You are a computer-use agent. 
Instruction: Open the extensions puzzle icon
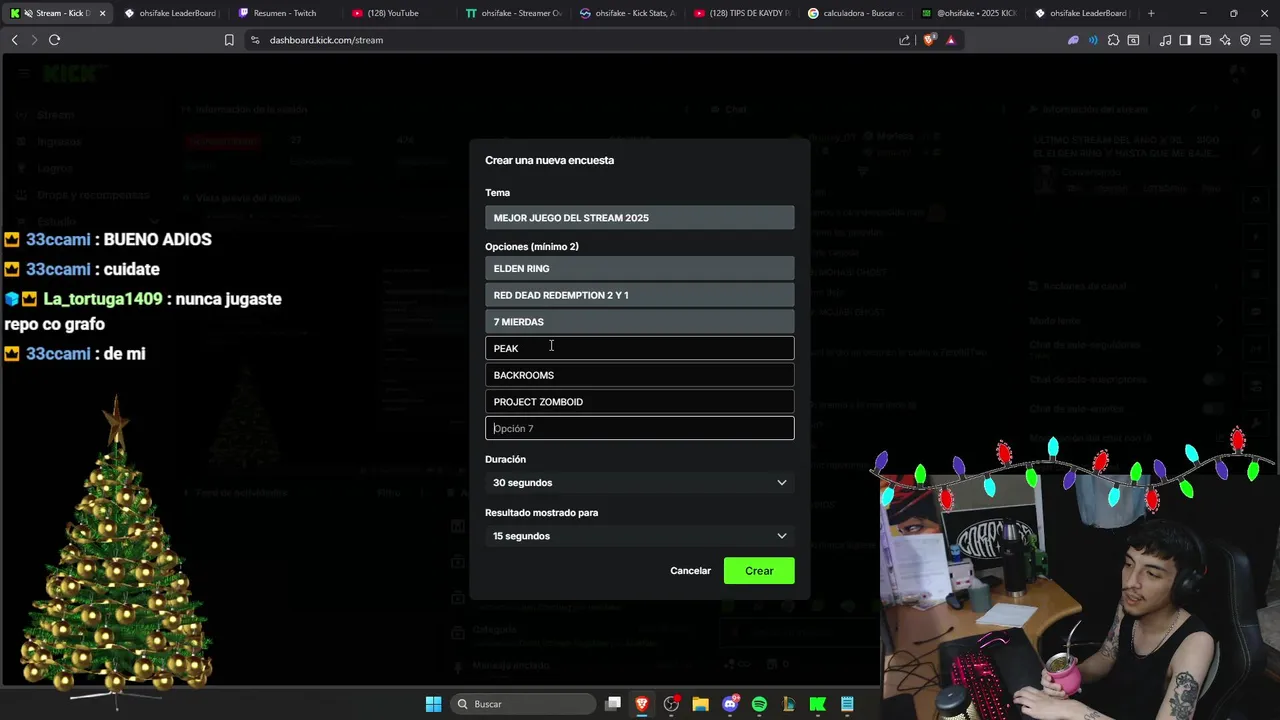1113,40
